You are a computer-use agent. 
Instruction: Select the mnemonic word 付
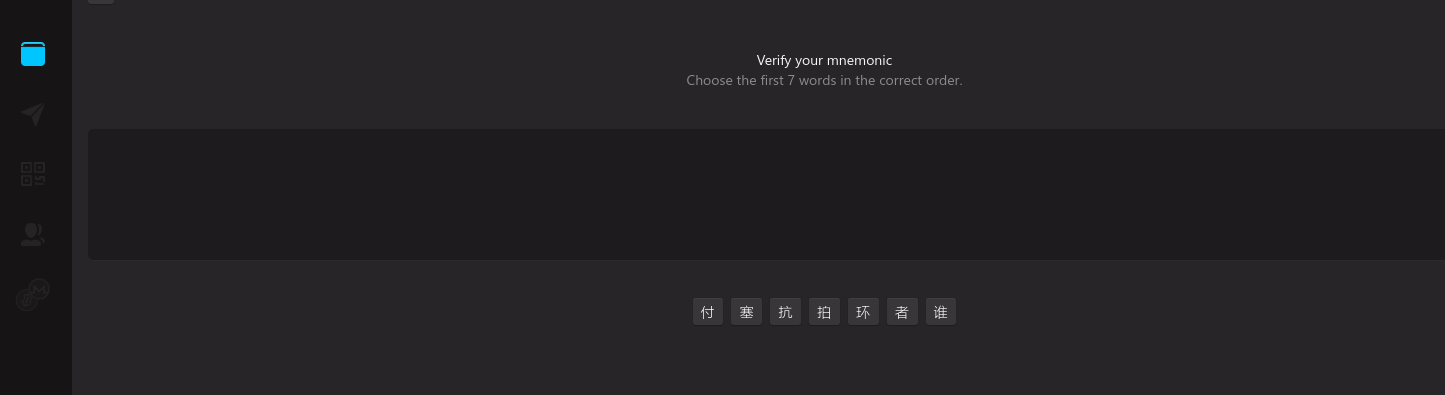point(708,312)
